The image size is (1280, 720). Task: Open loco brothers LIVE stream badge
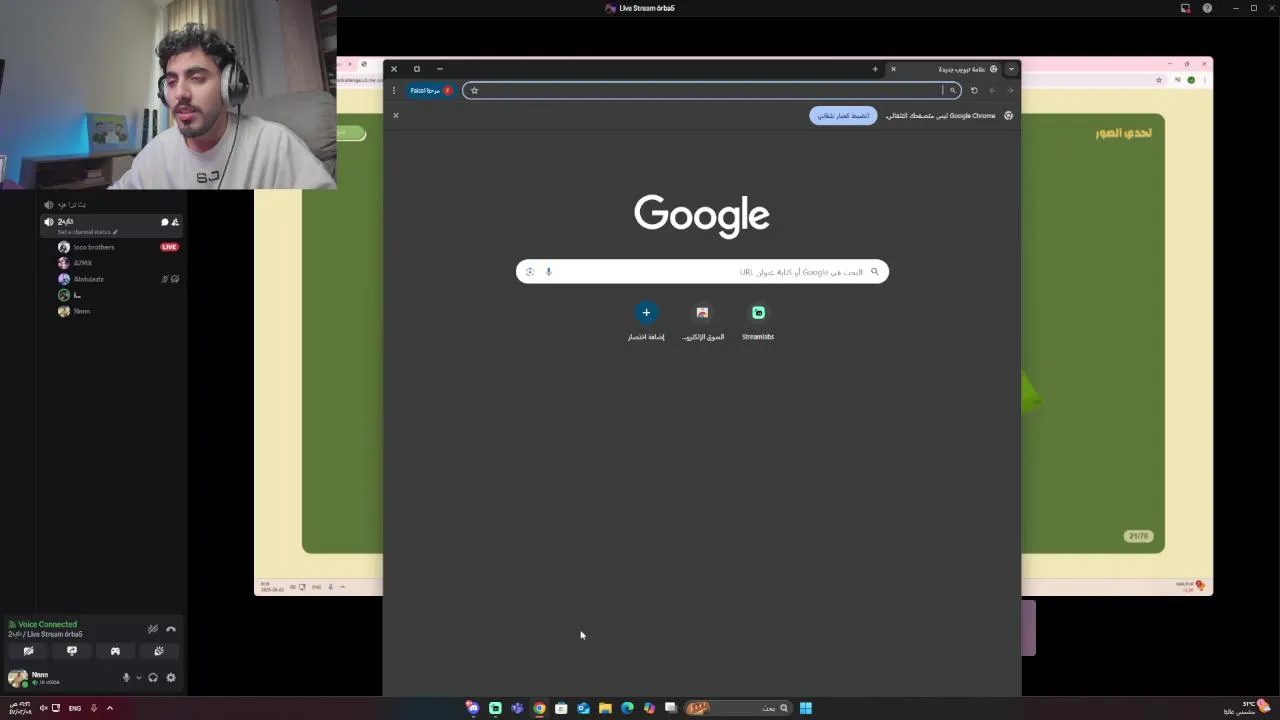pyautogui.click(x=169, y=247)
